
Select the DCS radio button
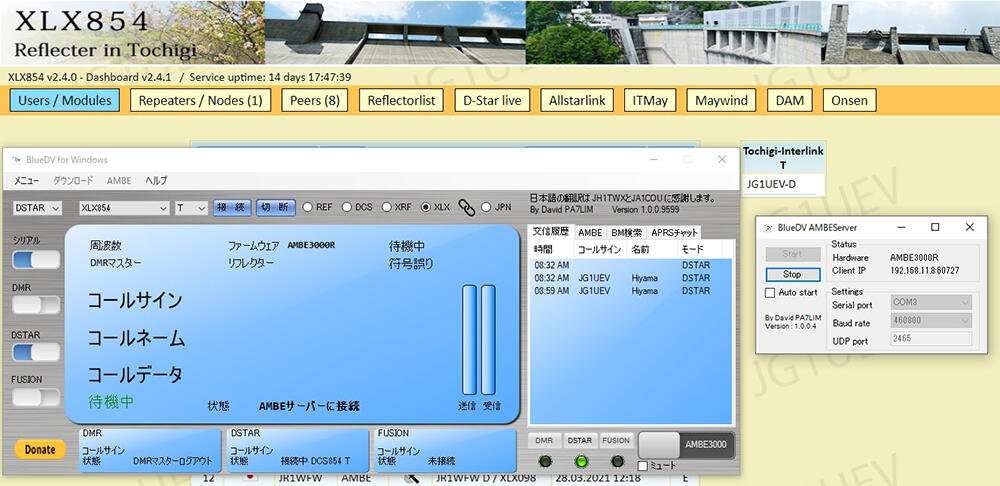click(346, 207)
